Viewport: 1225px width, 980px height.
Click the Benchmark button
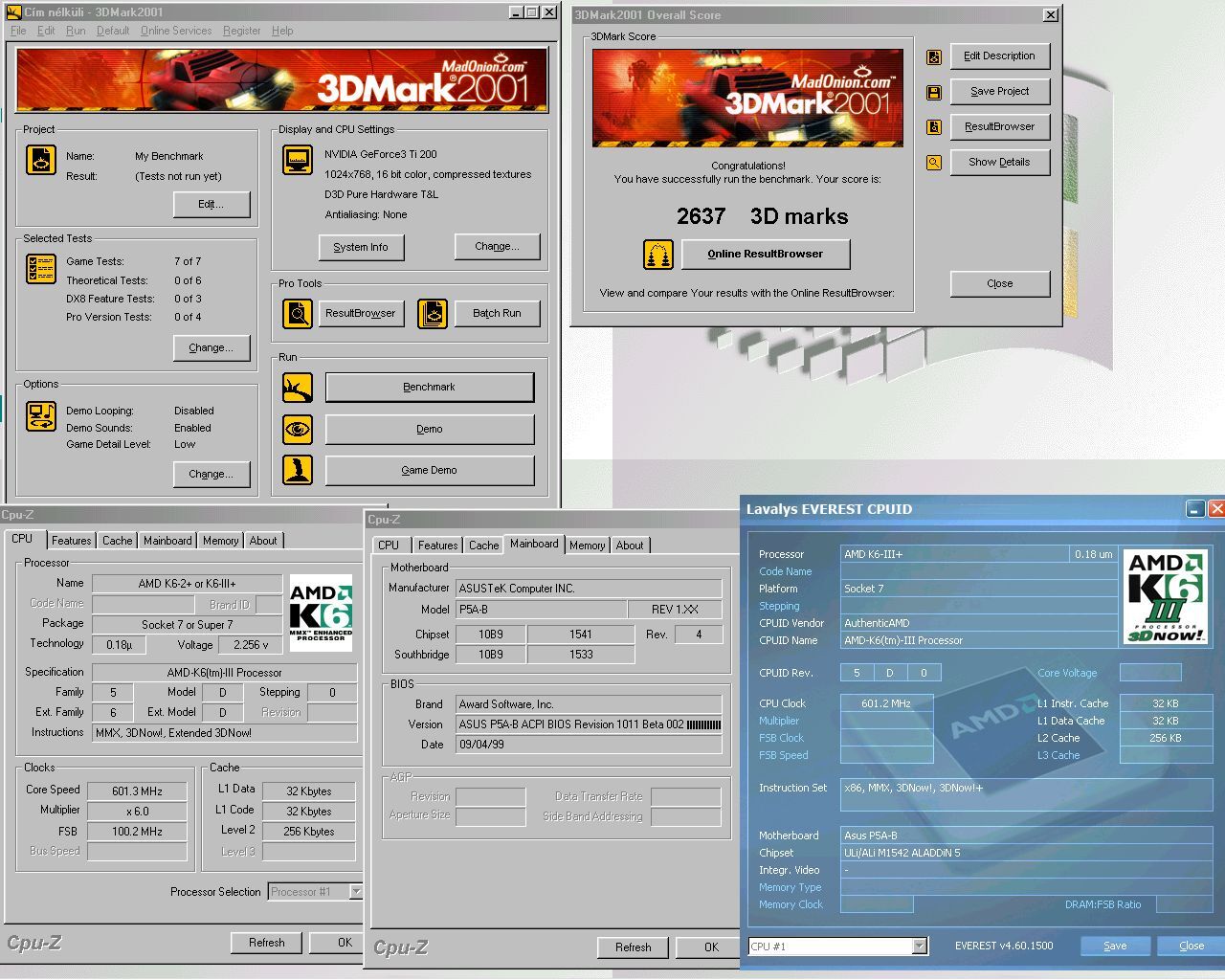(x=430, y=387)
